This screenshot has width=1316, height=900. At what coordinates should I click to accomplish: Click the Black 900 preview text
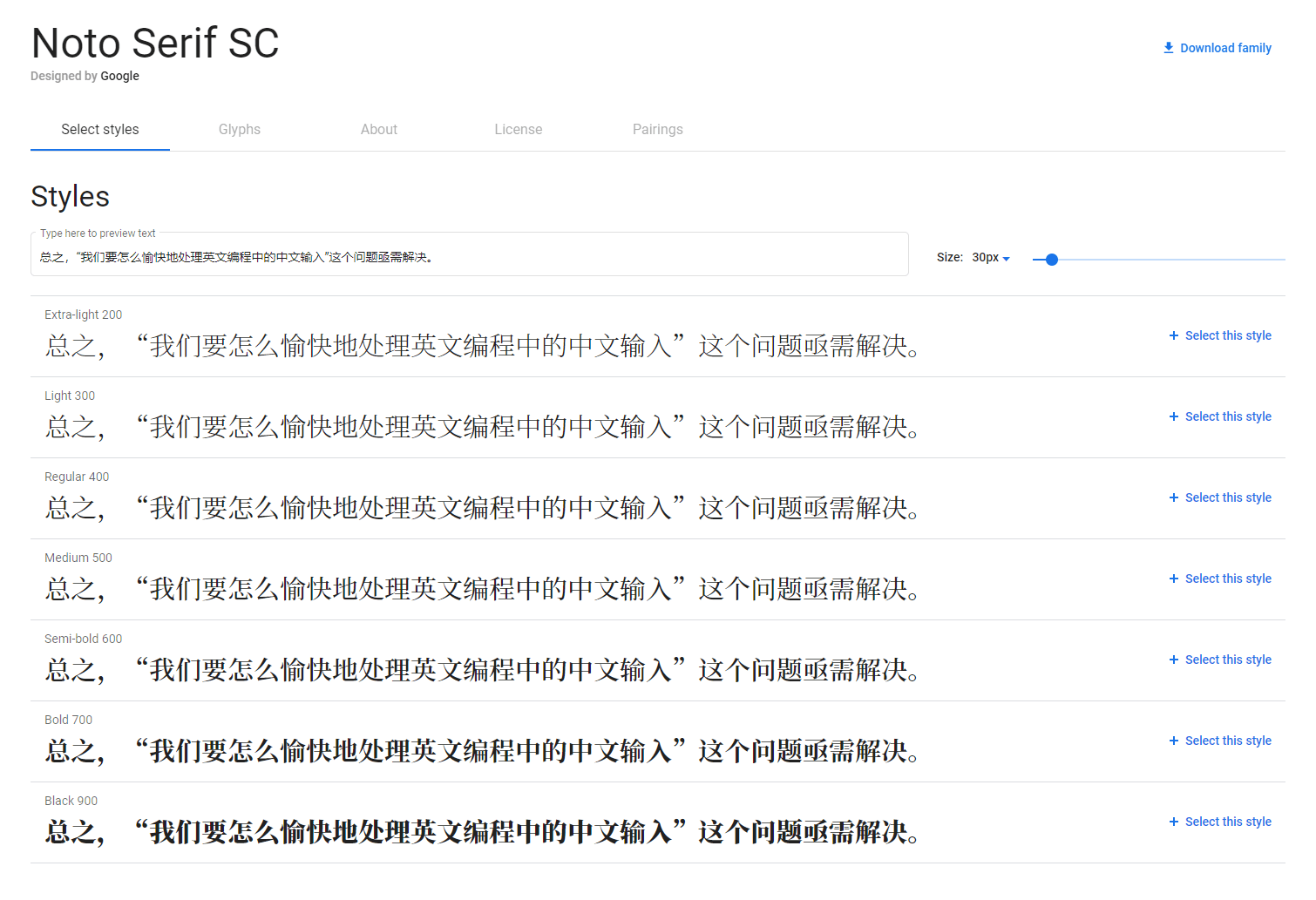click(x=483, y=832)
